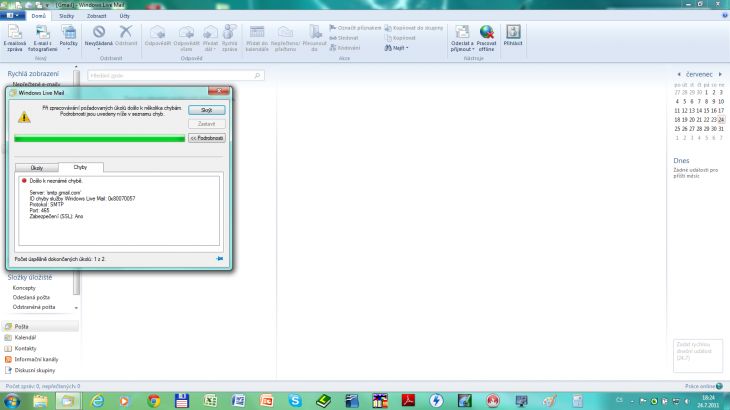Click the Přesunout do icon

[314, 38]
